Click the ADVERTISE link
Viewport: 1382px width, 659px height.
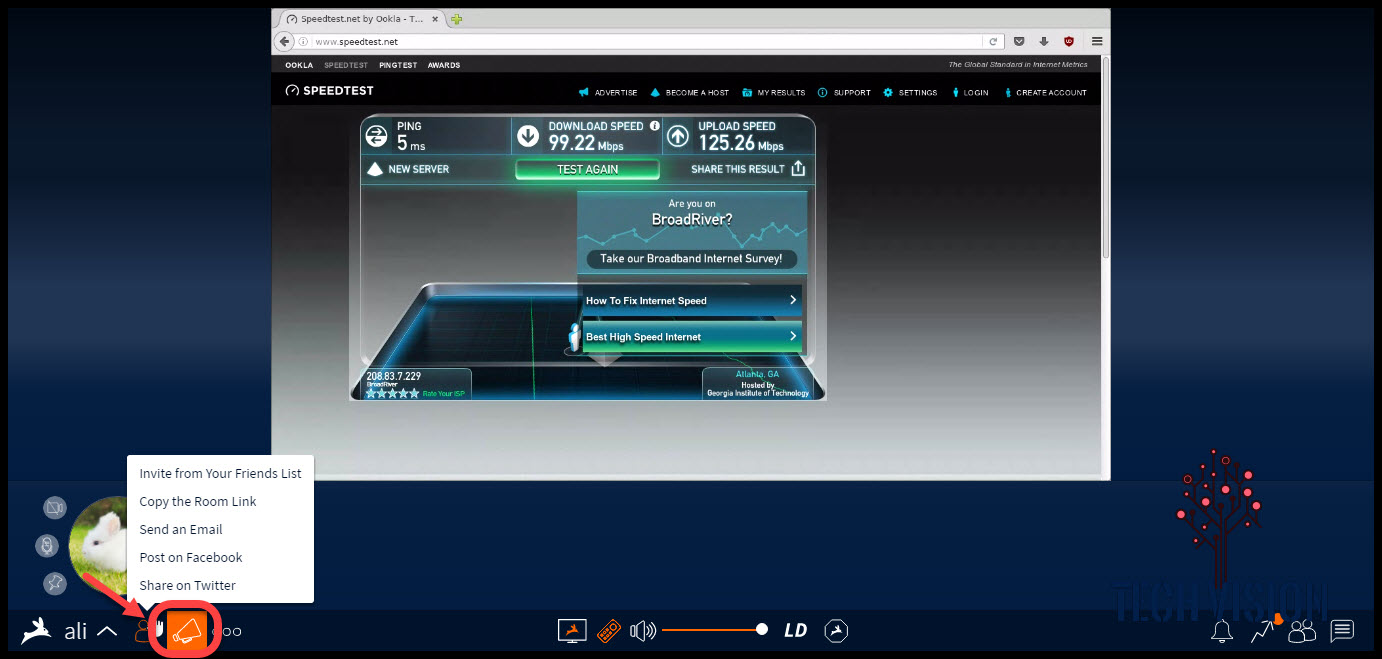coord(608,92)
